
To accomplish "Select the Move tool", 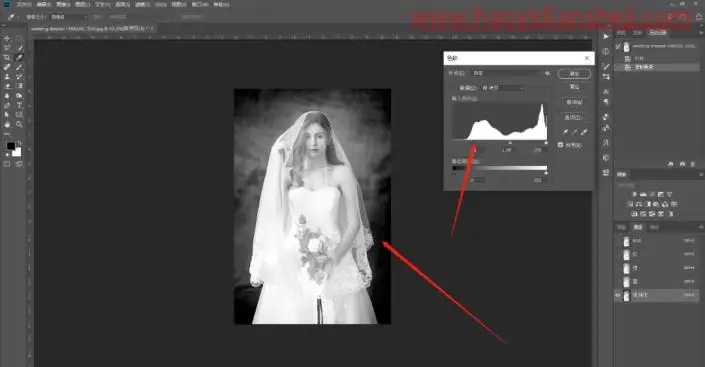I will (7, 39).
